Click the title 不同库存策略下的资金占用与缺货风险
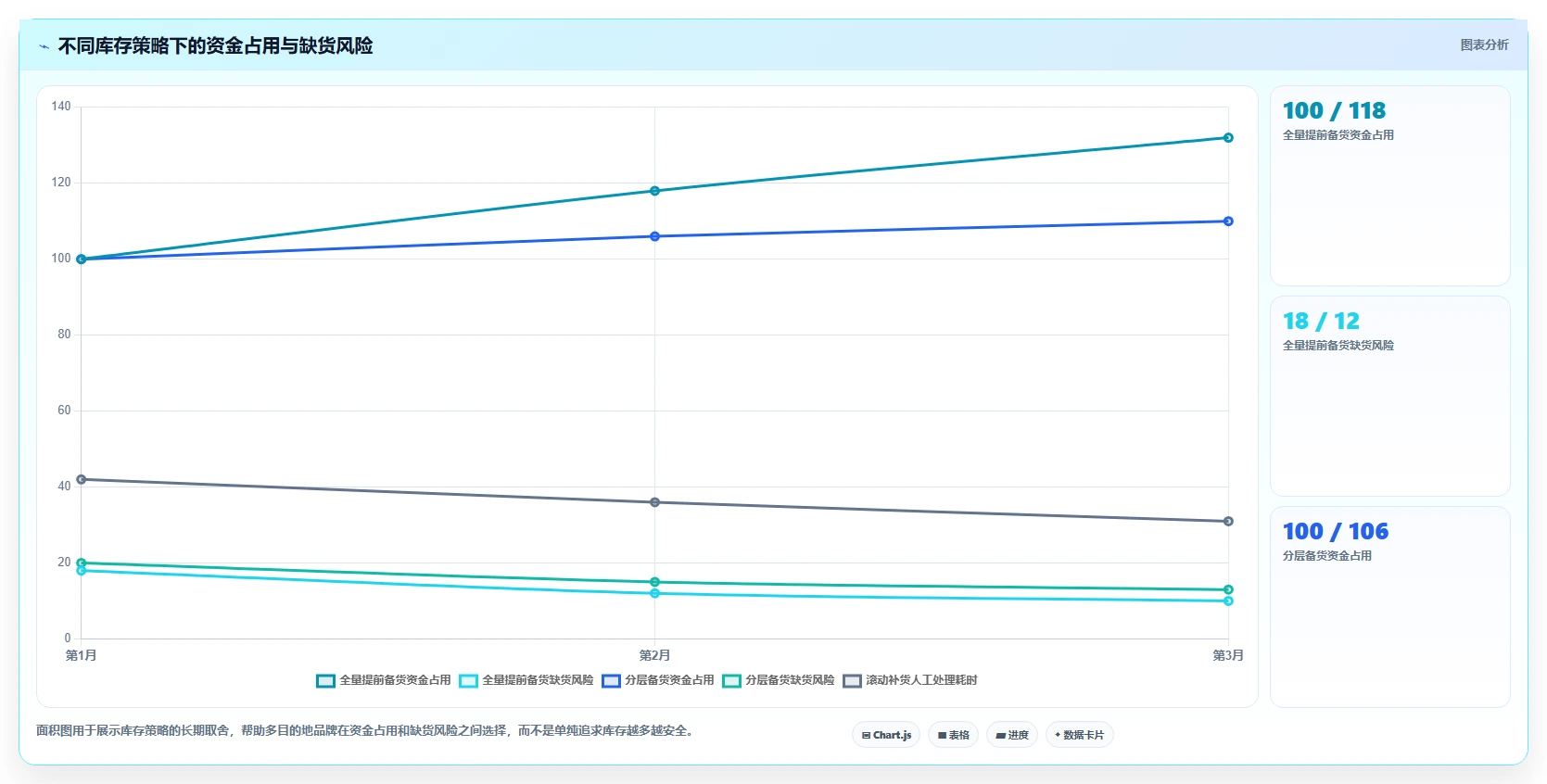1547x784 pixels. tap(215, 45)
